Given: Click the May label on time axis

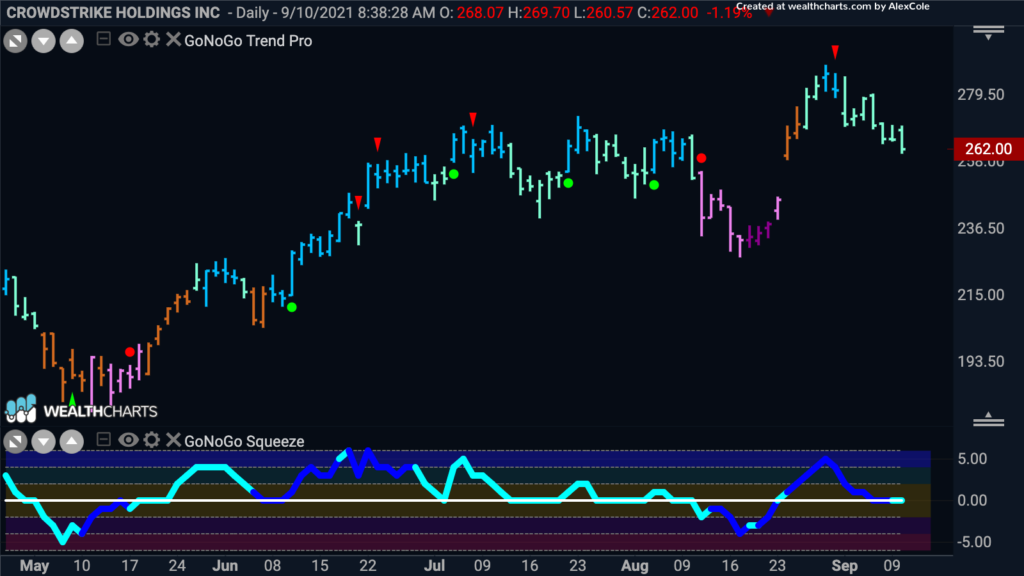Looking at the screenshot, I should 34,566.
